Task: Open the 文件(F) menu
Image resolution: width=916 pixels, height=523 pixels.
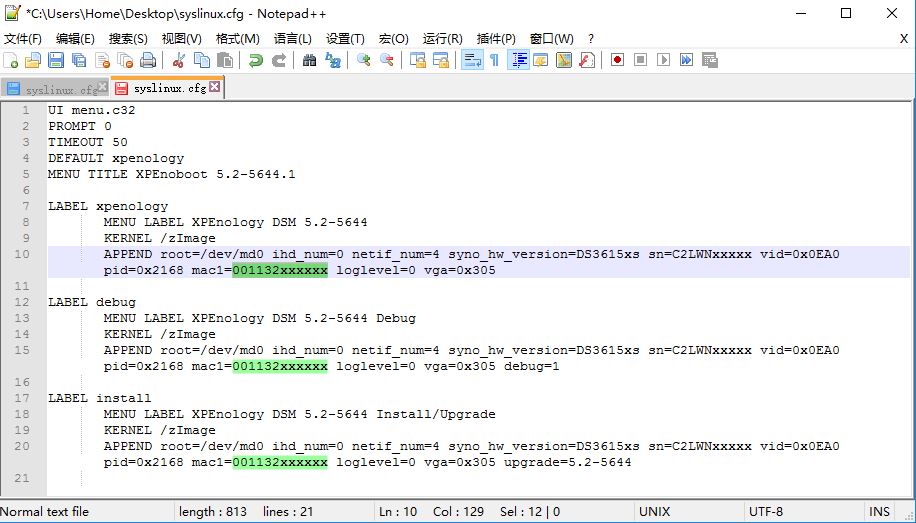Action: pyautogui.click(x=23, y=39)
